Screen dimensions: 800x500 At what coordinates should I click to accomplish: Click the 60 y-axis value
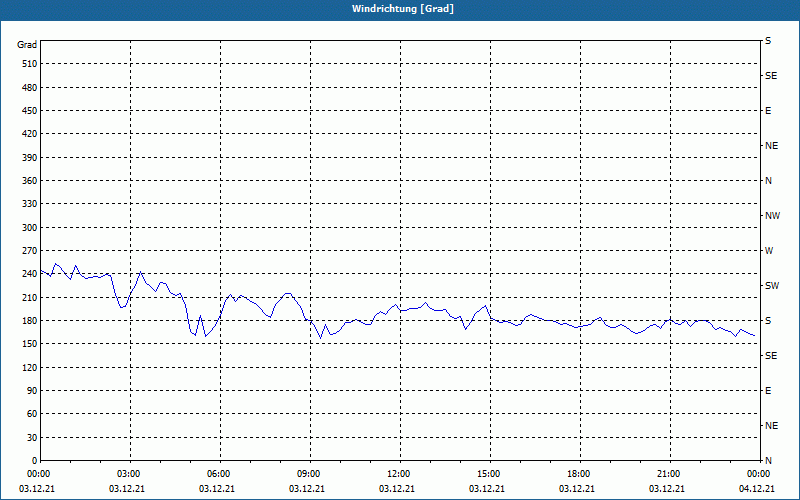[x=32, y=414]
